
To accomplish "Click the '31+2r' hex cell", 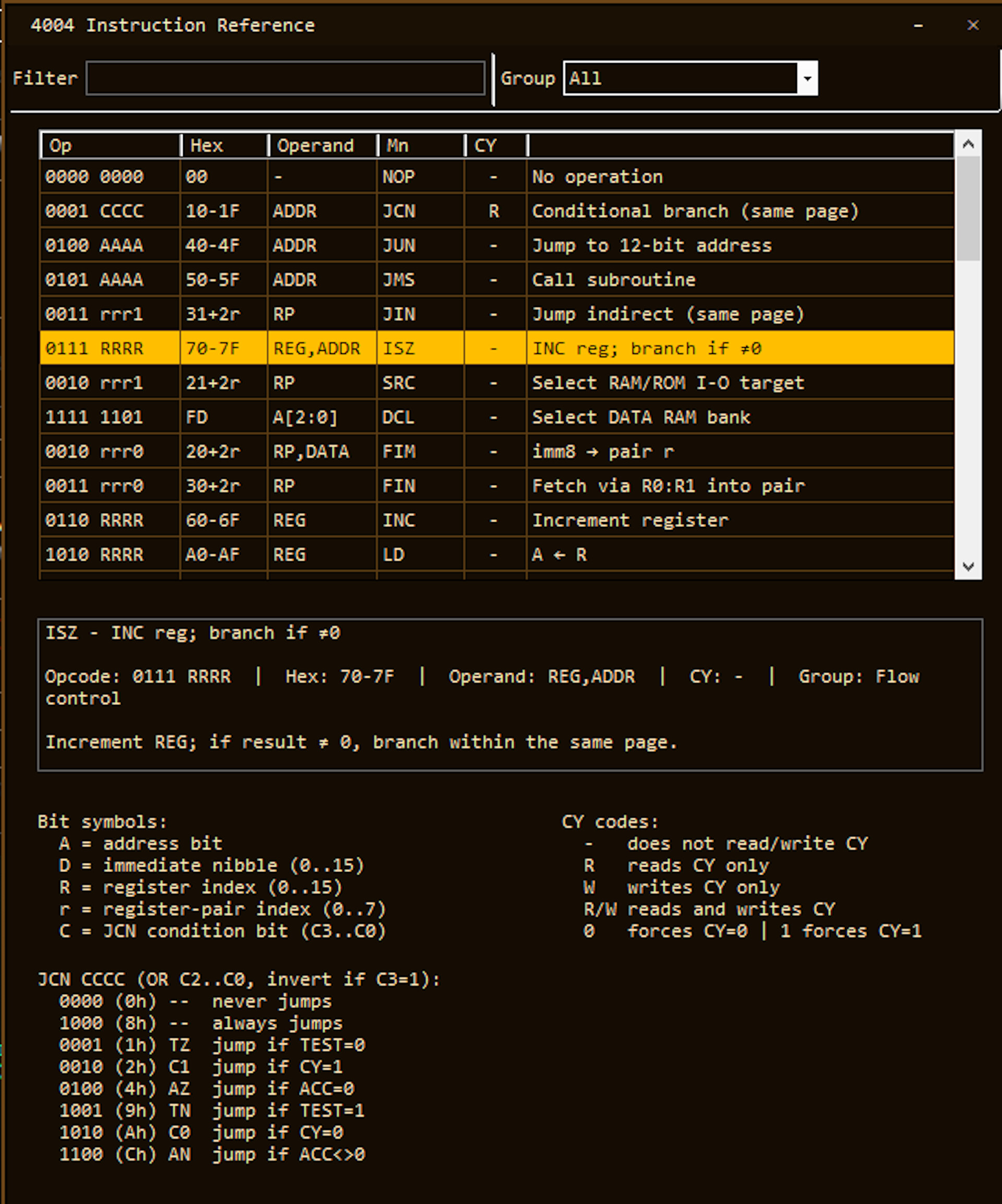I will (224, 314).
